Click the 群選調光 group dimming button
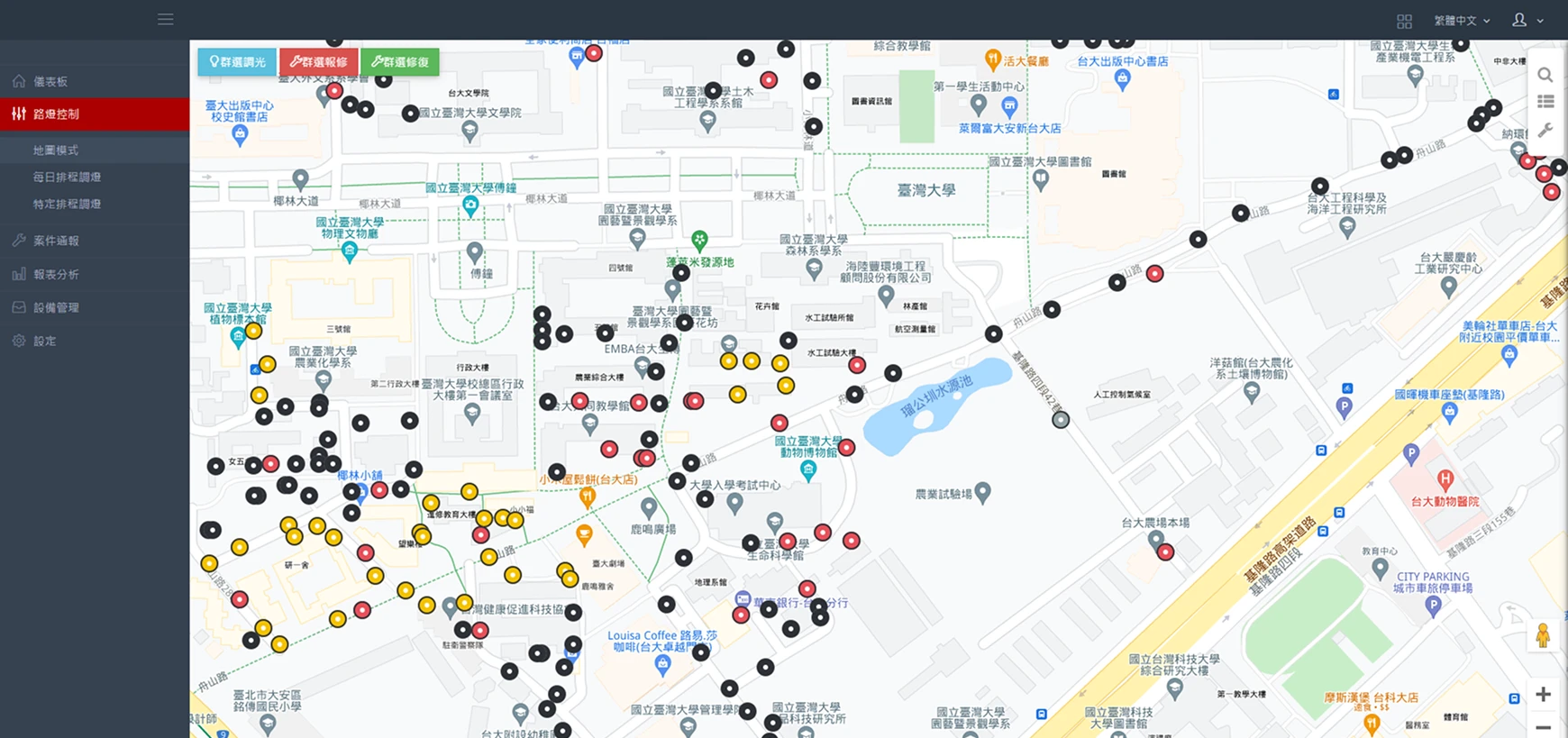1568x738 pixels. click(237, 62)
